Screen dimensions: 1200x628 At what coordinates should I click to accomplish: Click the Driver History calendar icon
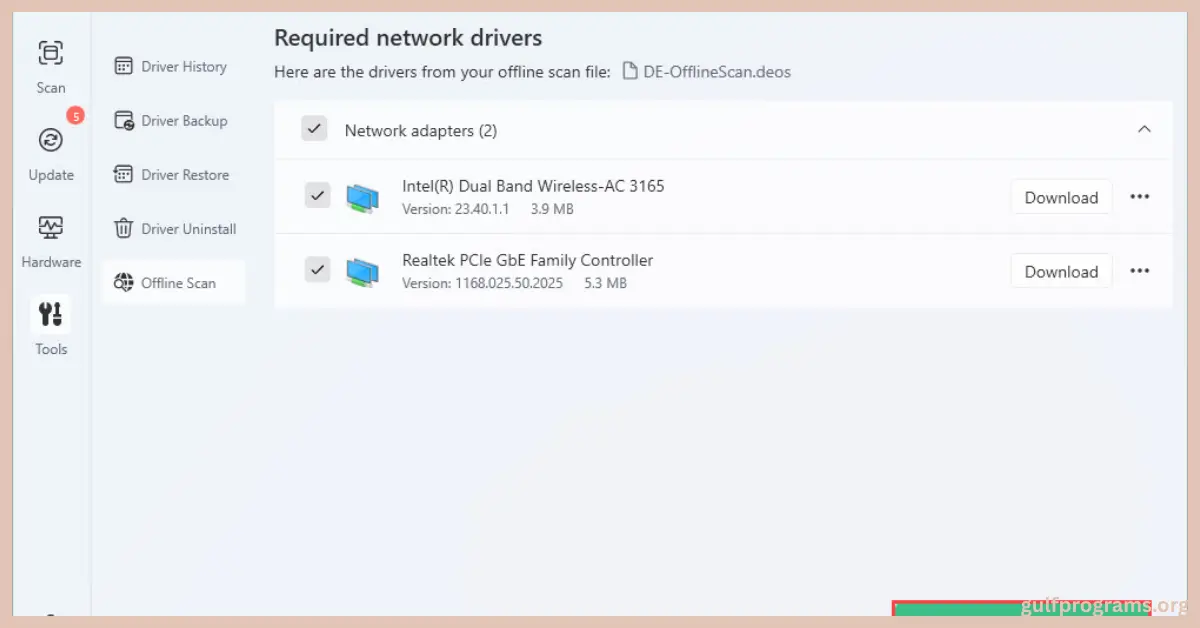click(124, 67)
